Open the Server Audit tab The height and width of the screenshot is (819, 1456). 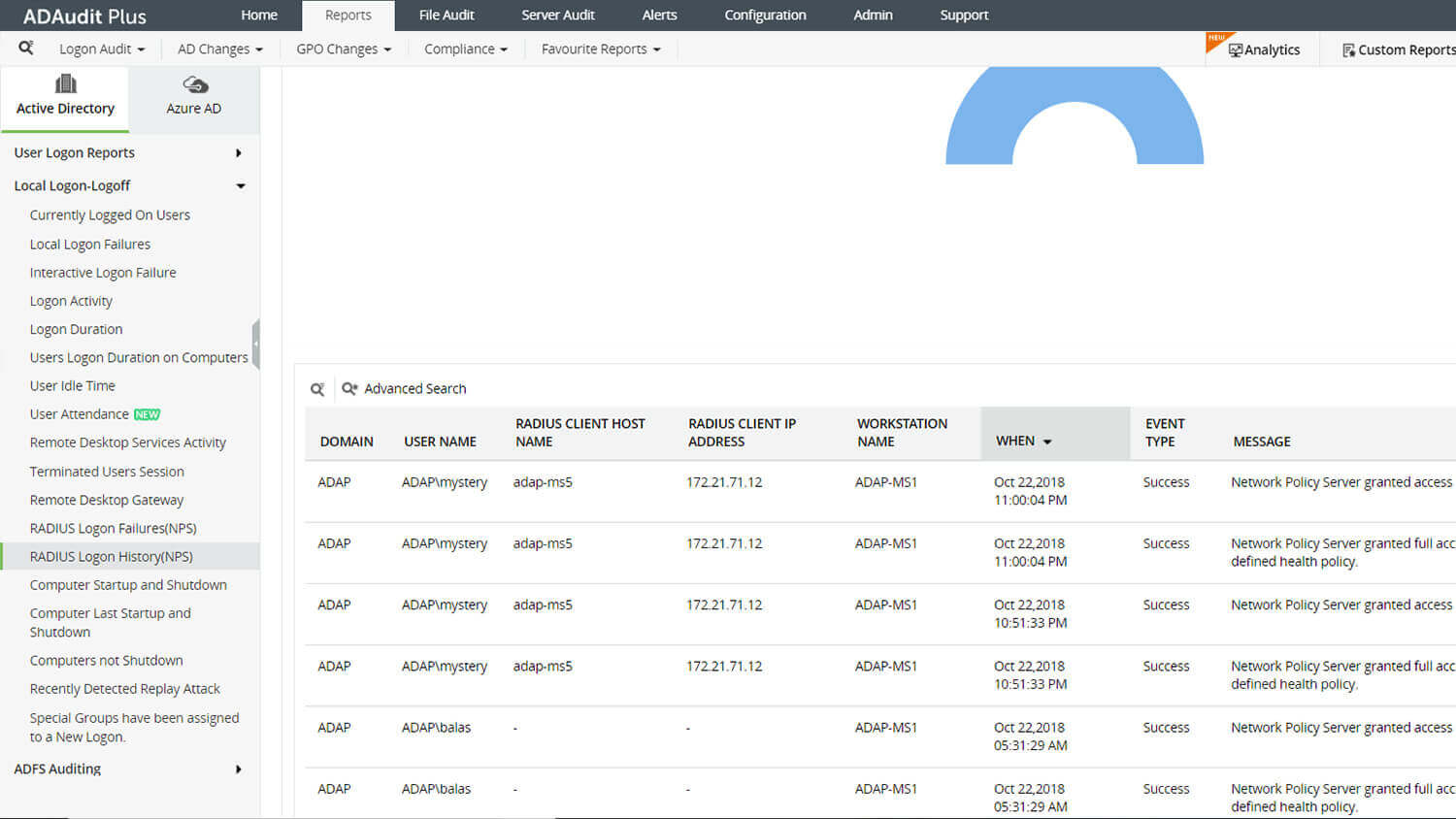point(558,16)
